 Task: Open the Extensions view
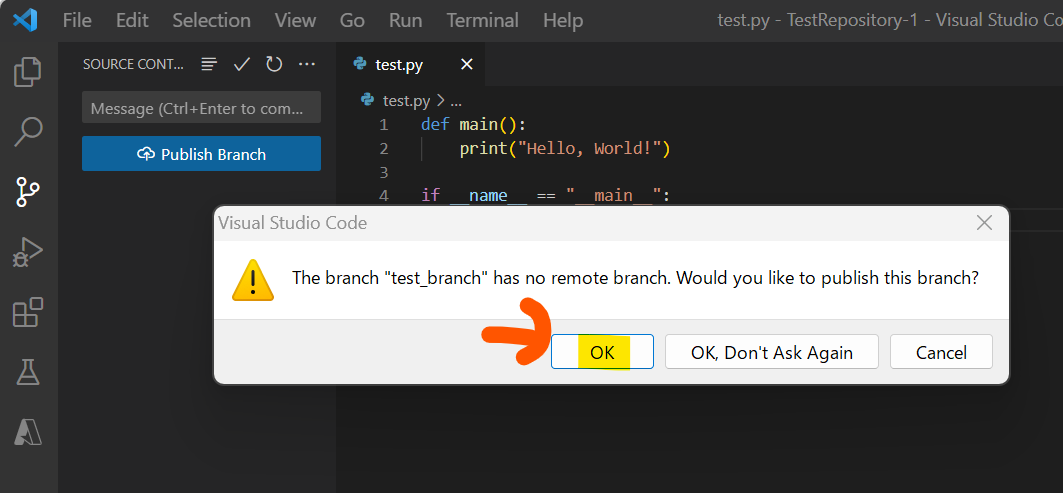pos(28,313)
